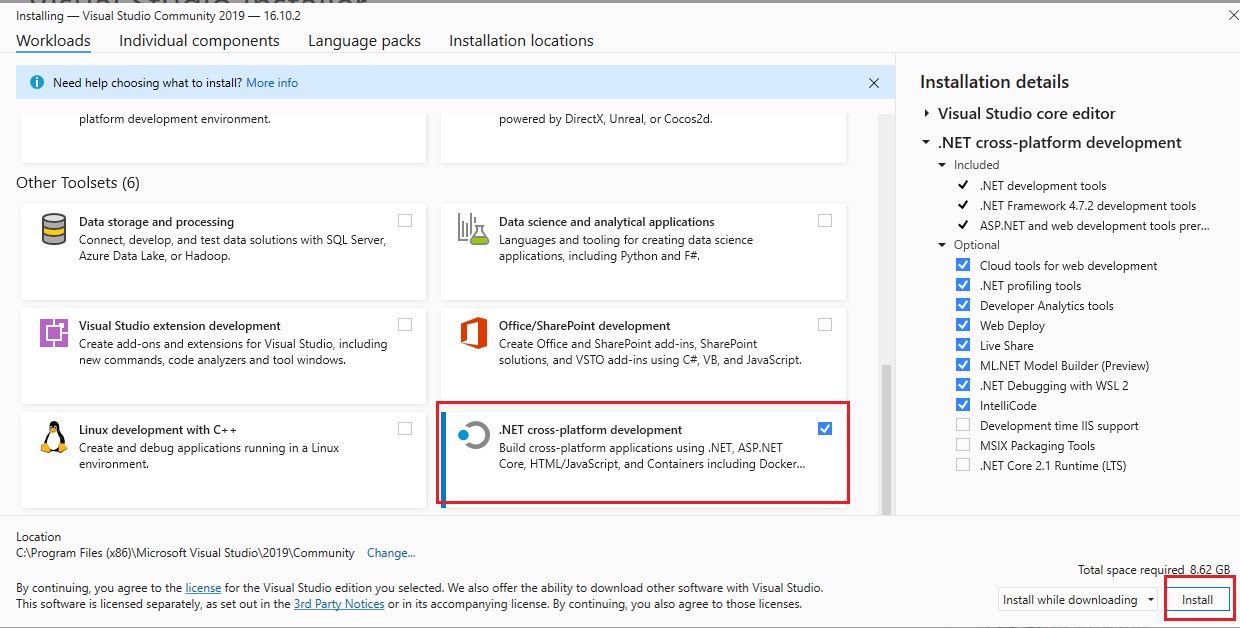
Task: Open the More info link
Action: [272, 83]
